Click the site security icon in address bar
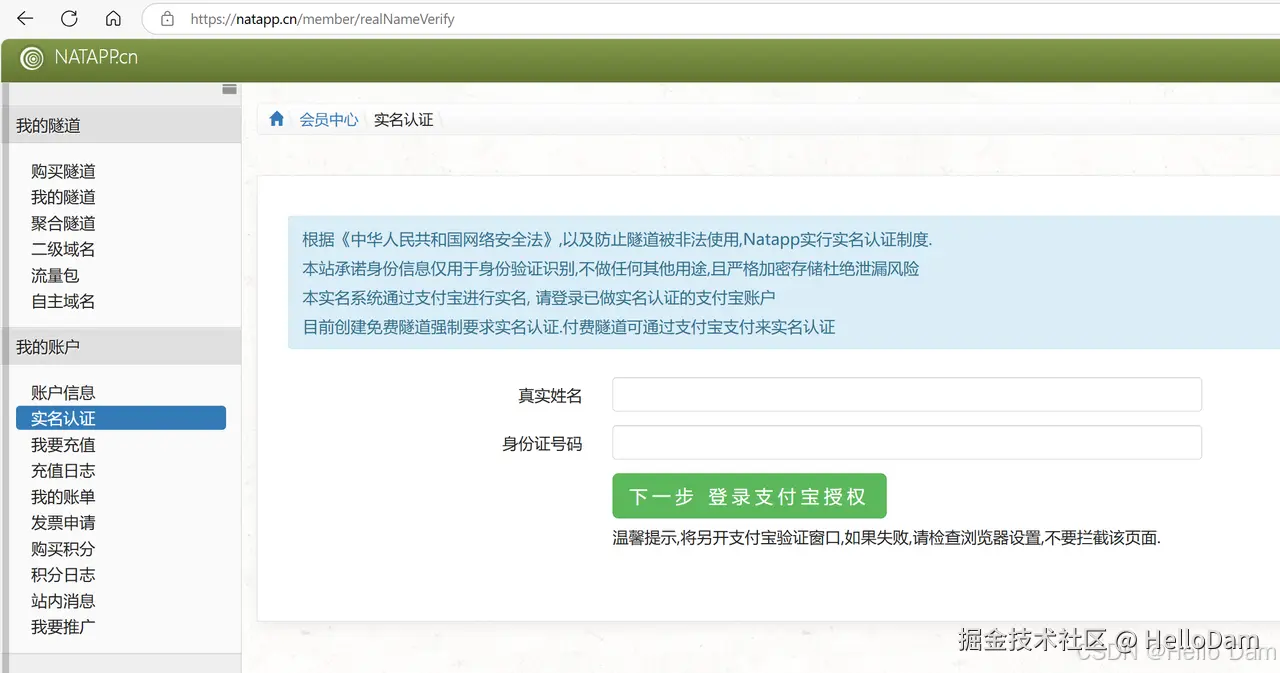Screen dimensions: 1280x673 [x=166, y=18]
